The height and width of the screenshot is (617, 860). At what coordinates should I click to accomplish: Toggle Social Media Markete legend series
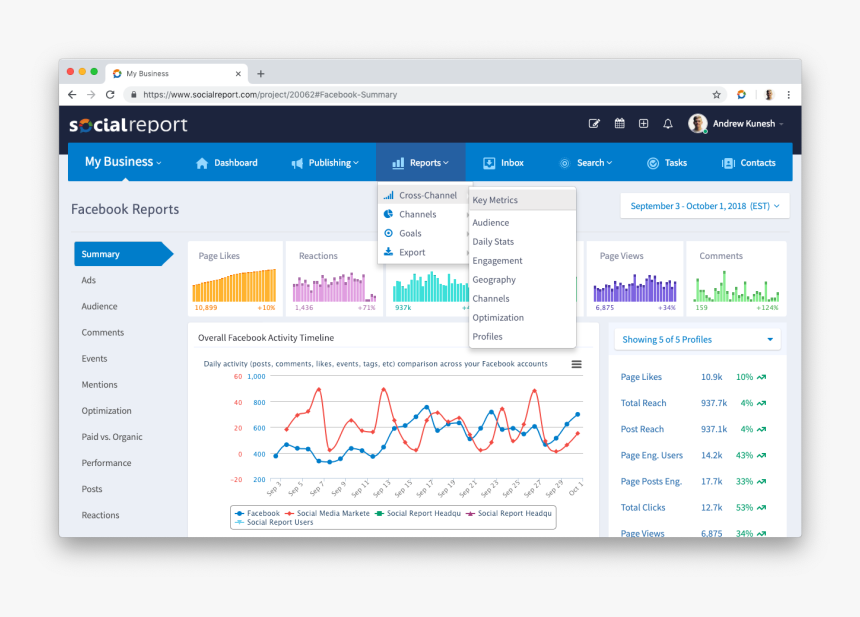(327, 513)
